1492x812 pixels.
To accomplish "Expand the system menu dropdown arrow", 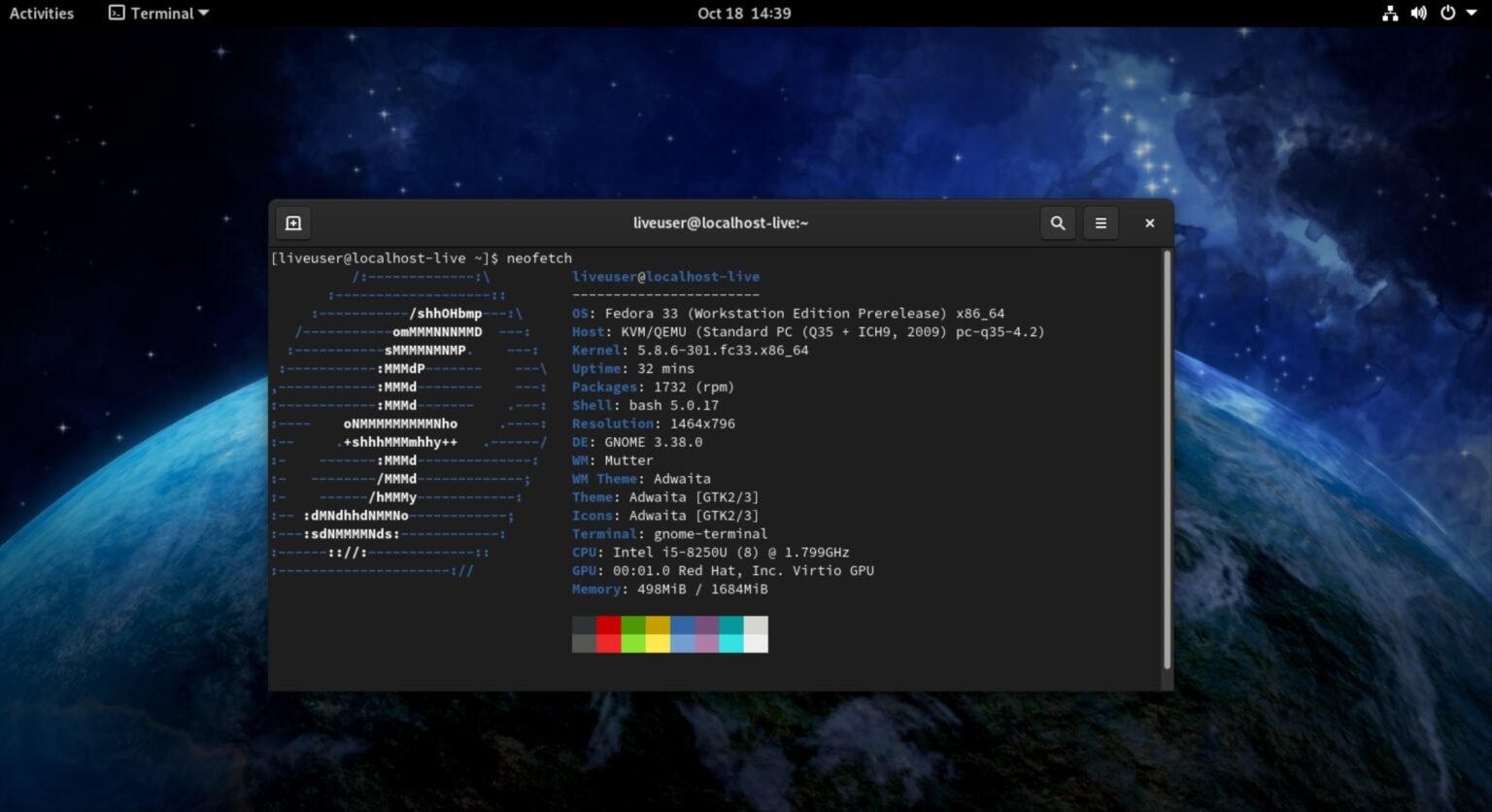I will coord(1473,14).
